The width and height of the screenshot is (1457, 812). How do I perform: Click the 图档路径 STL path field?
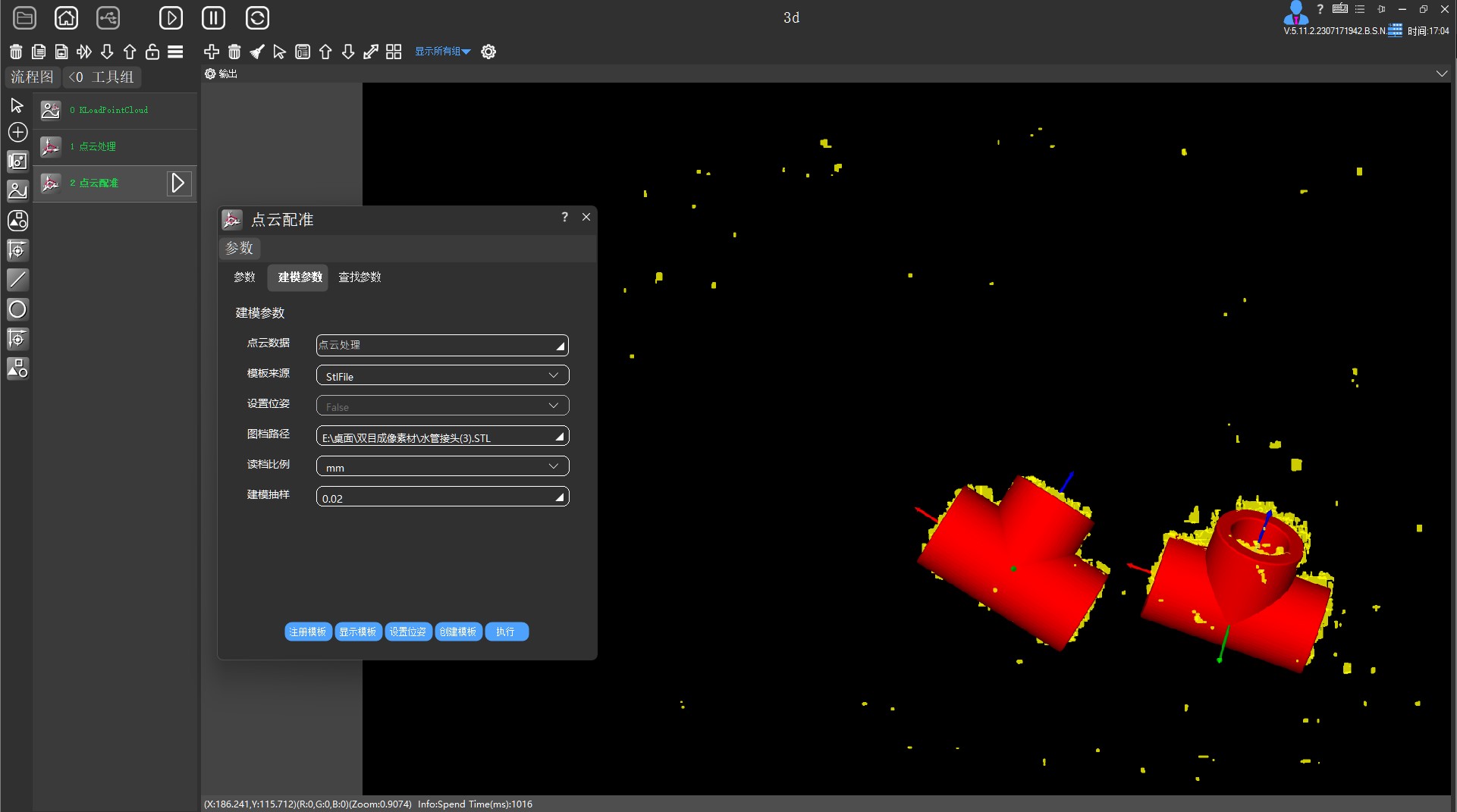(442, 436)
